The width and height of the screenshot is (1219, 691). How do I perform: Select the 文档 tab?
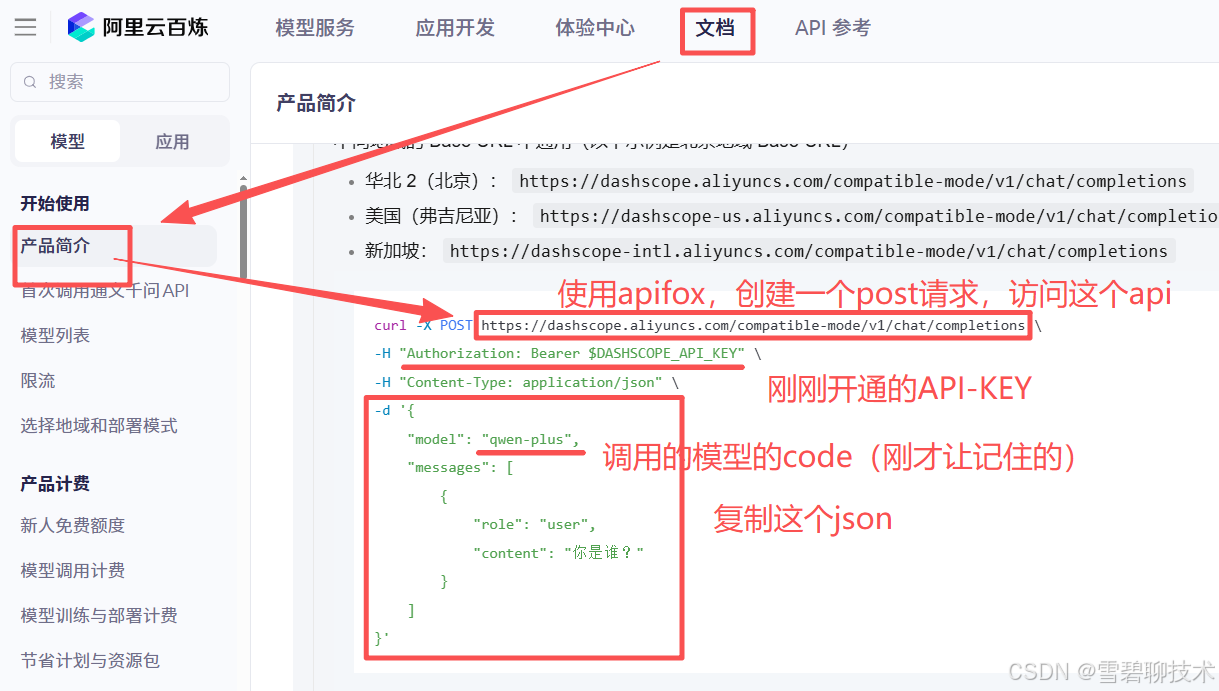click(x=715, y=28)
